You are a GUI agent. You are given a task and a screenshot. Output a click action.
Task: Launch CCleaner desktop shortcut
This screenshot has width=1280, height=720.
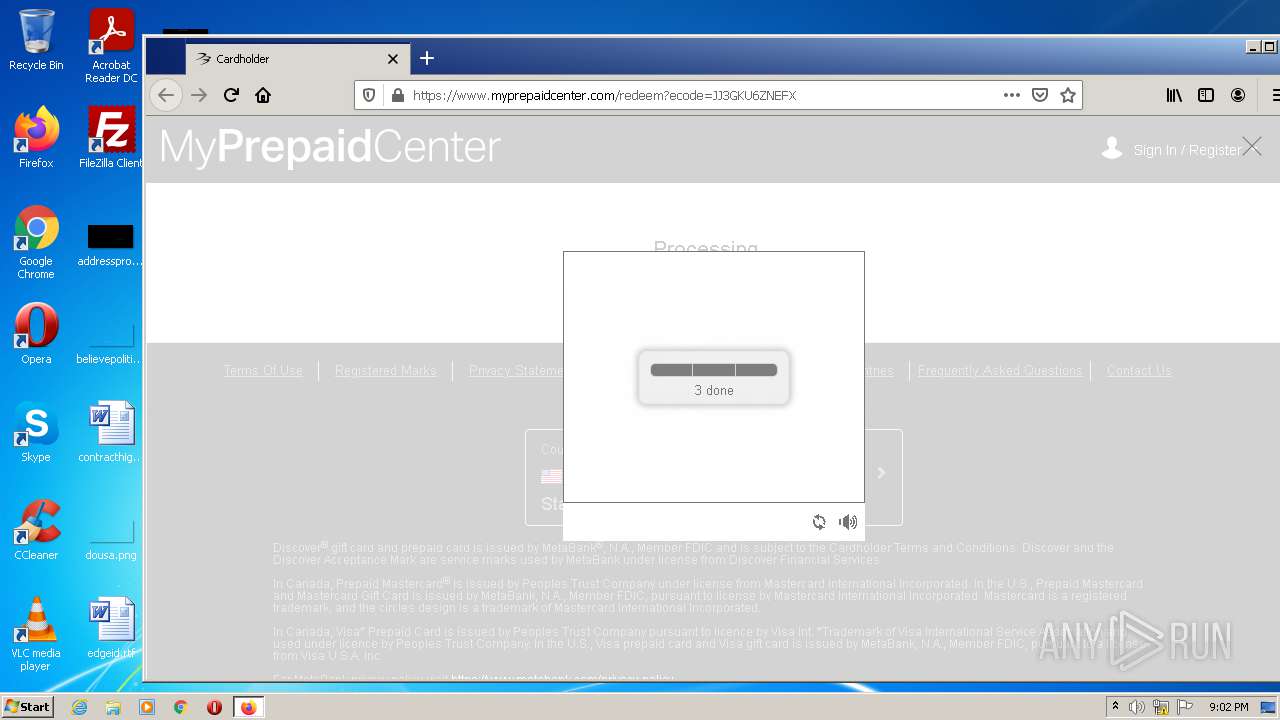pos(36,530)
